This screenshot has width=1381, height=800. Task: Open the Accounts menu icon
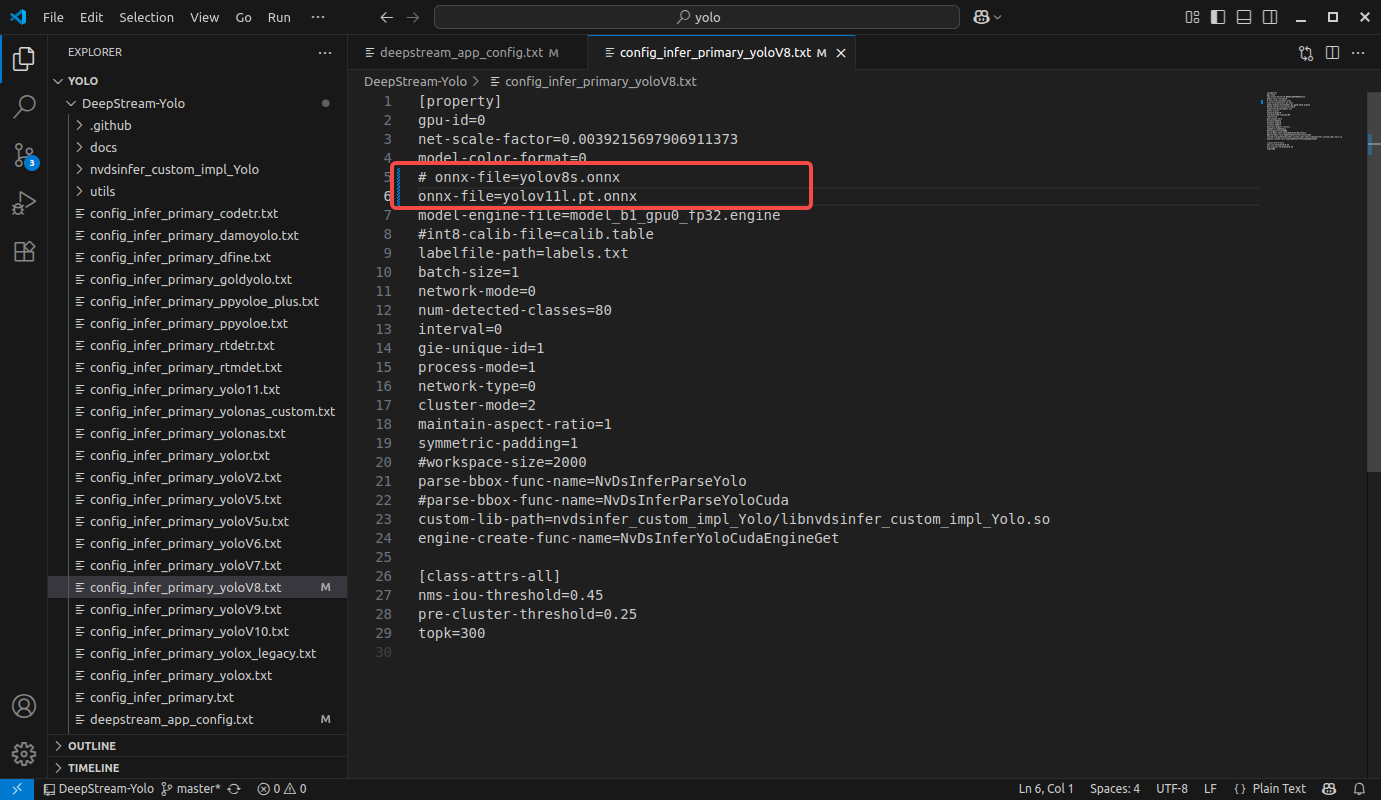click(24, 706)
